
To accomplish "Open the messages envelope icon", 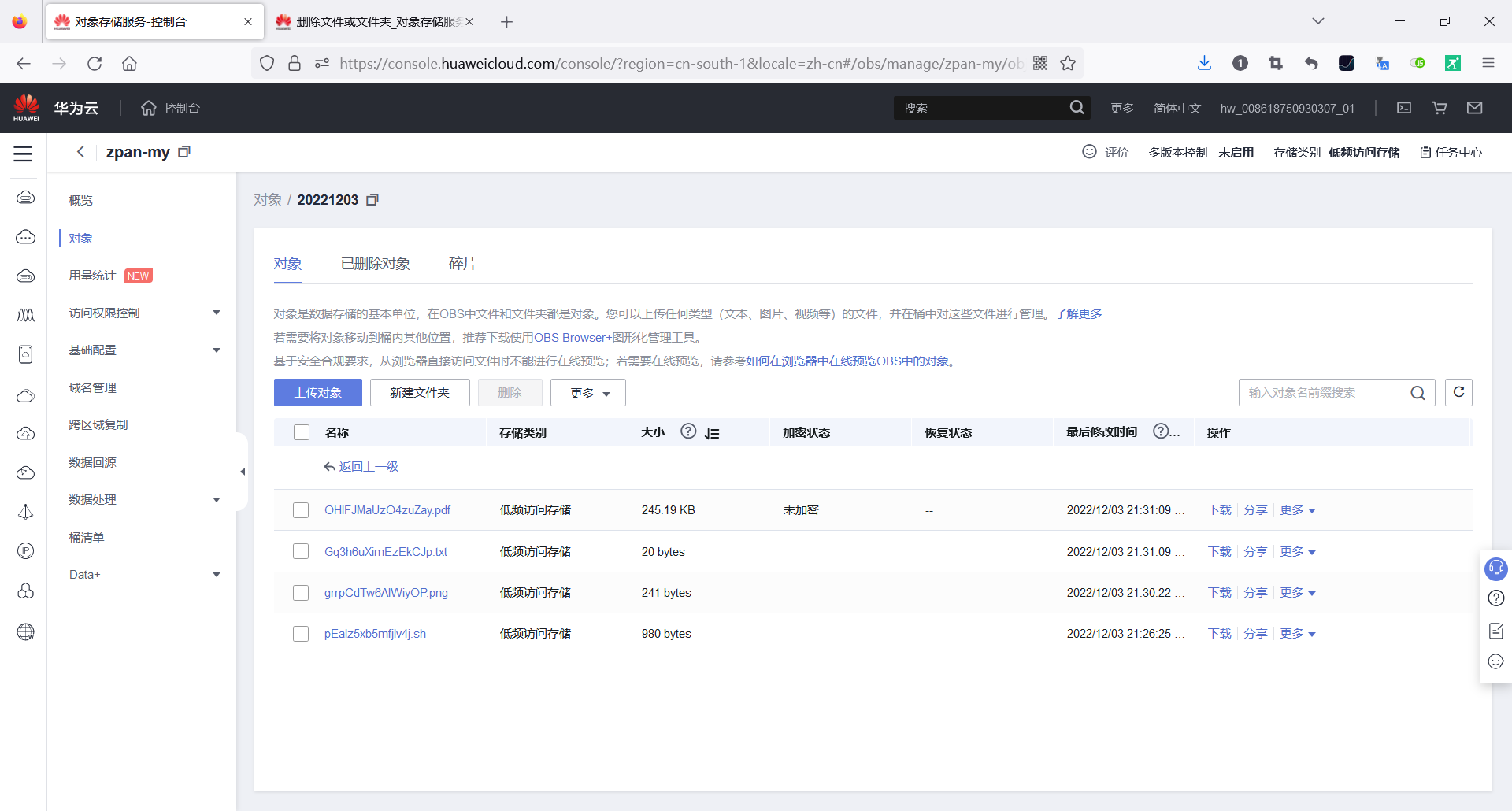I will tap(1475, 108).
